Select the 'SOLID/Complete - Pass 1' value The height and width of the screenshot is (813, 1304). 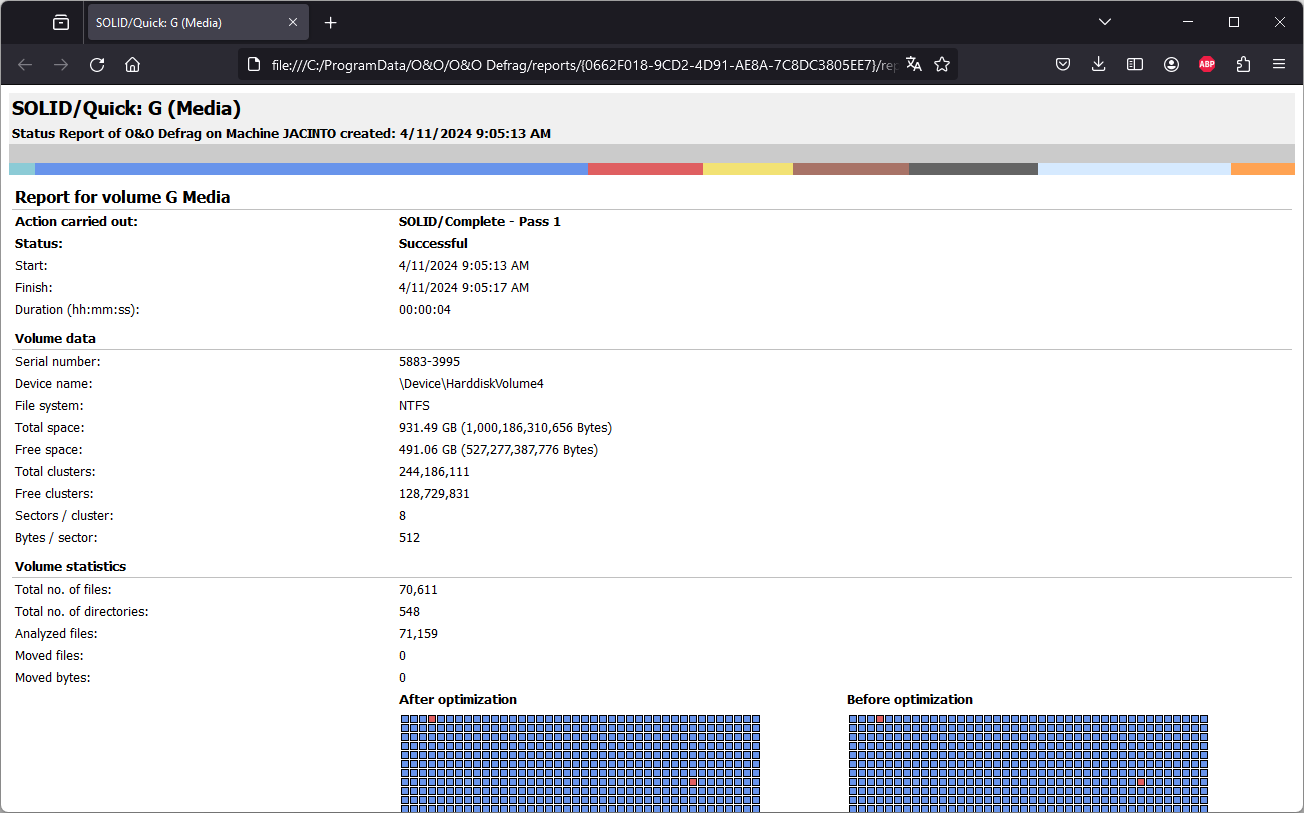(479, 221)
